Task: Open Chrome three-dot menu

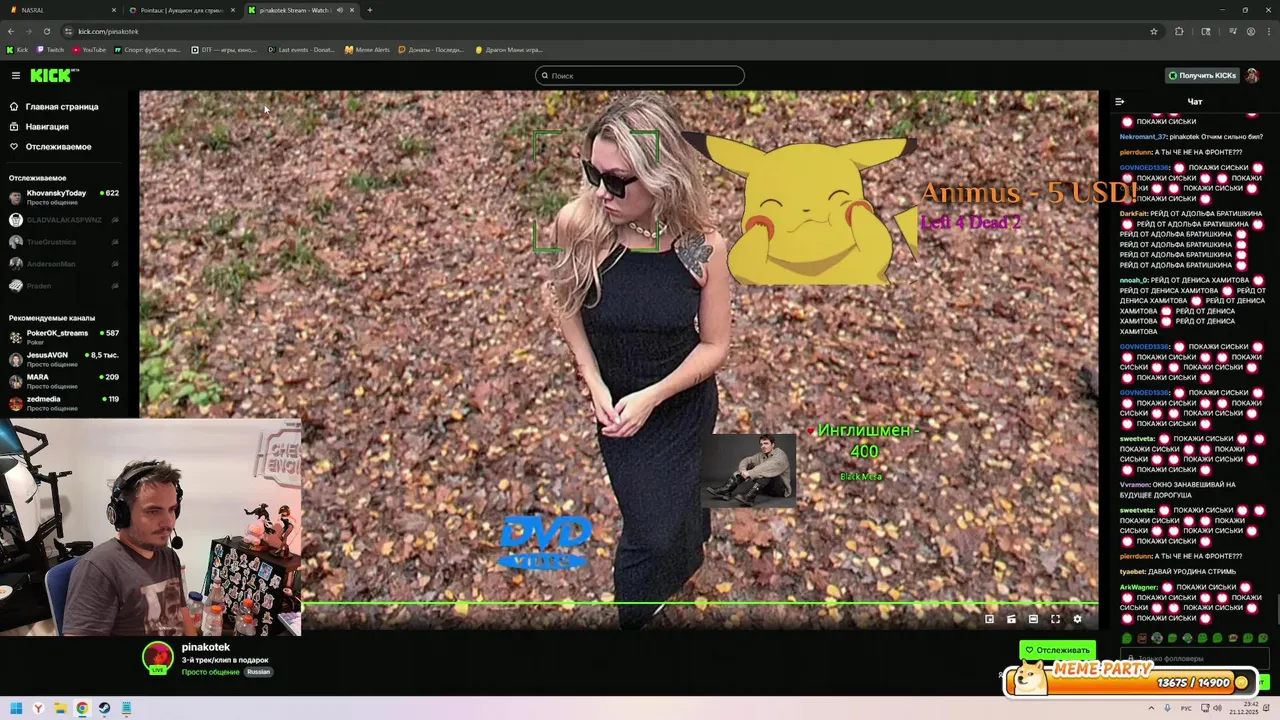Action: pos(1269,31)
